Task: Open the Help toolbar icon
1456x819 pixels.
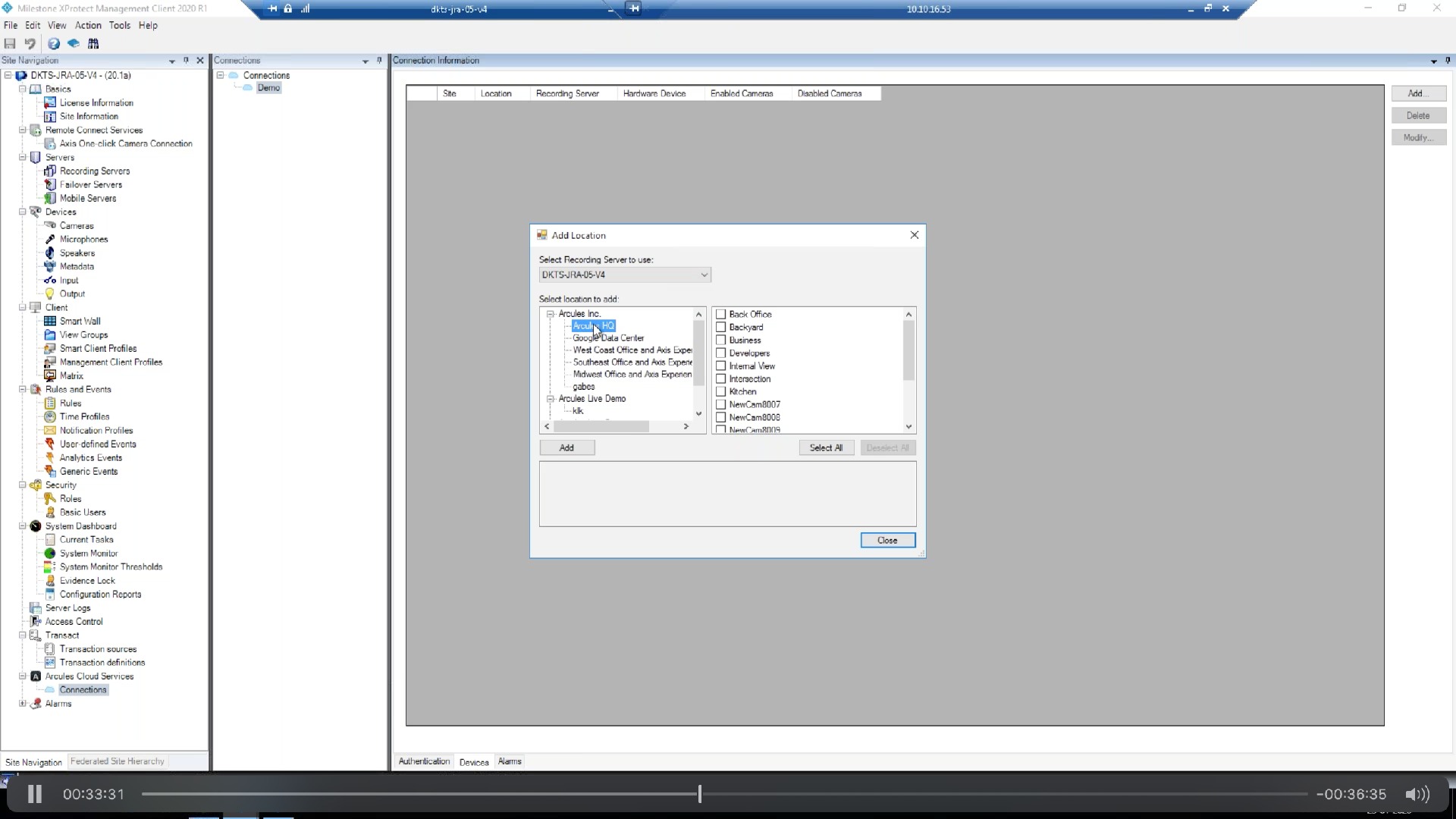Action: click(54, 44)
